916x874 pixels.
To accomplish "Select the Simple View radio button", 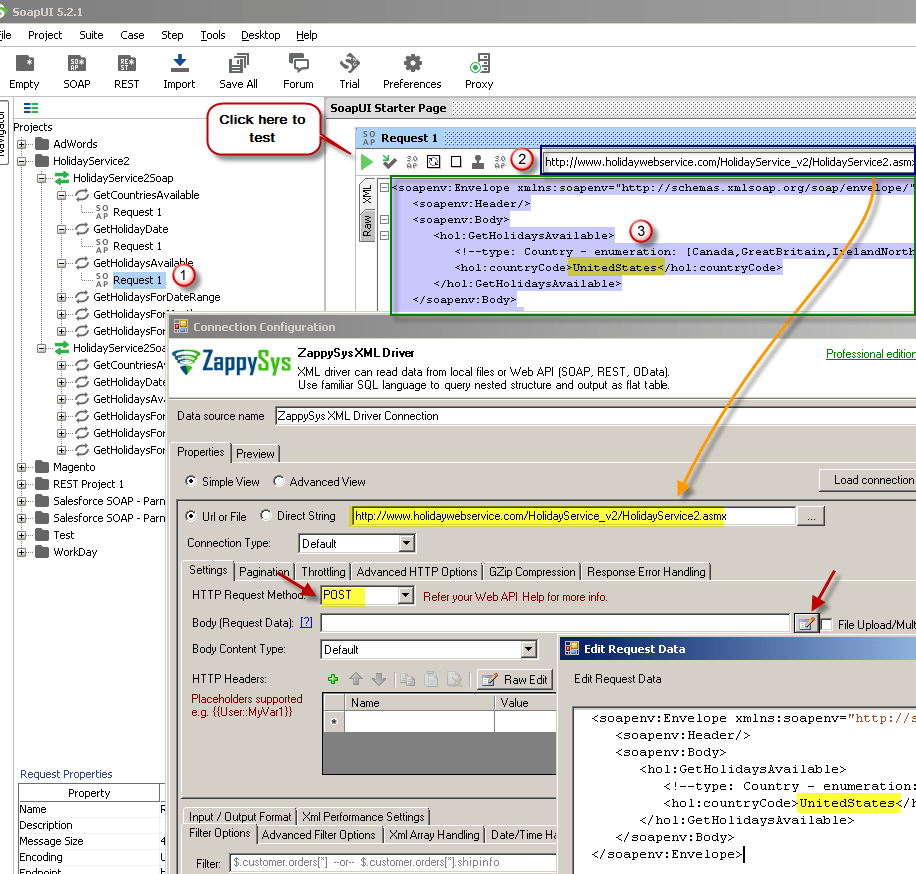I will (189, 481).
